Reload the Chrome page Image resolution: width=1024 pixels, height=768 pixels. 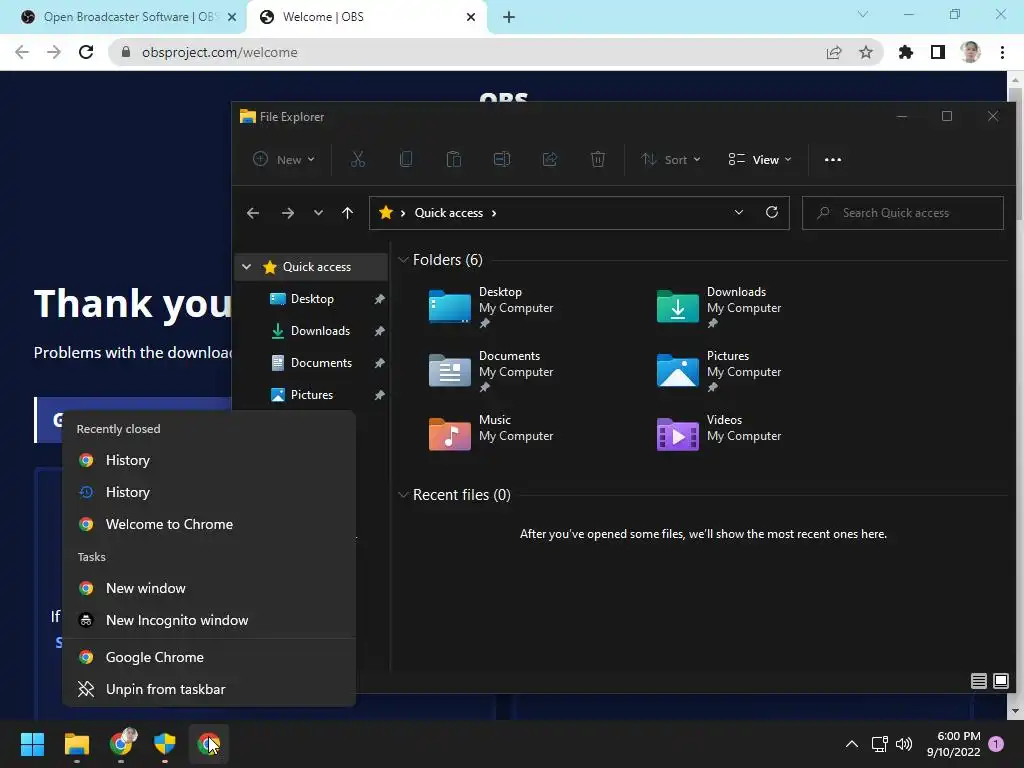click(x=86, y=52)
